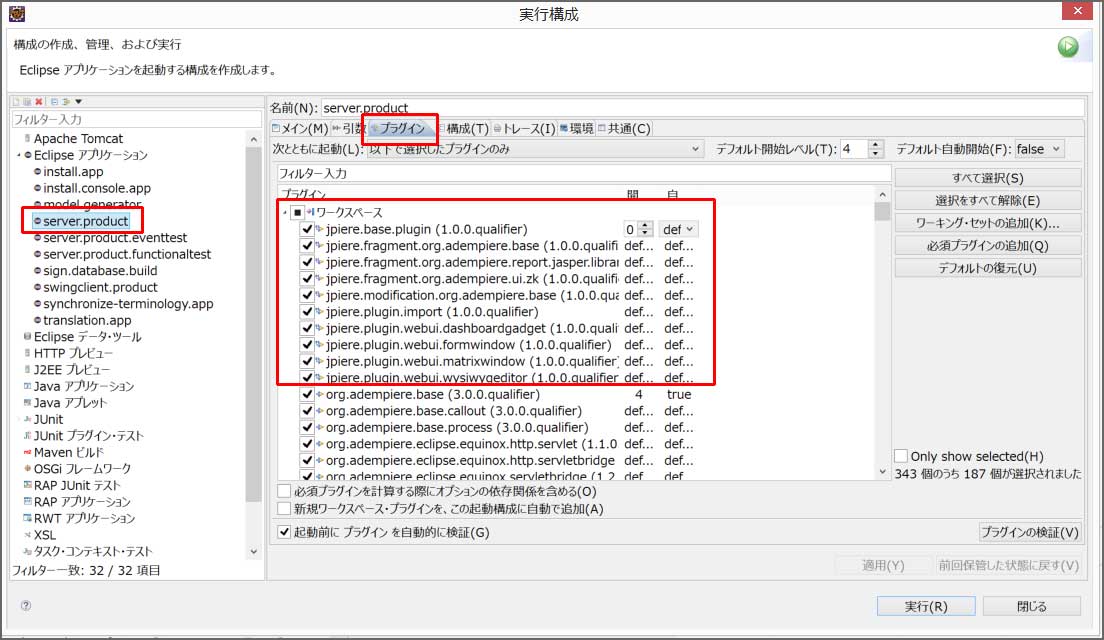Image resolution: width=1104 pixels, height=640 pixels.
Task: Collapse the ワークスペース plugin group
Action: coord(285,212)
